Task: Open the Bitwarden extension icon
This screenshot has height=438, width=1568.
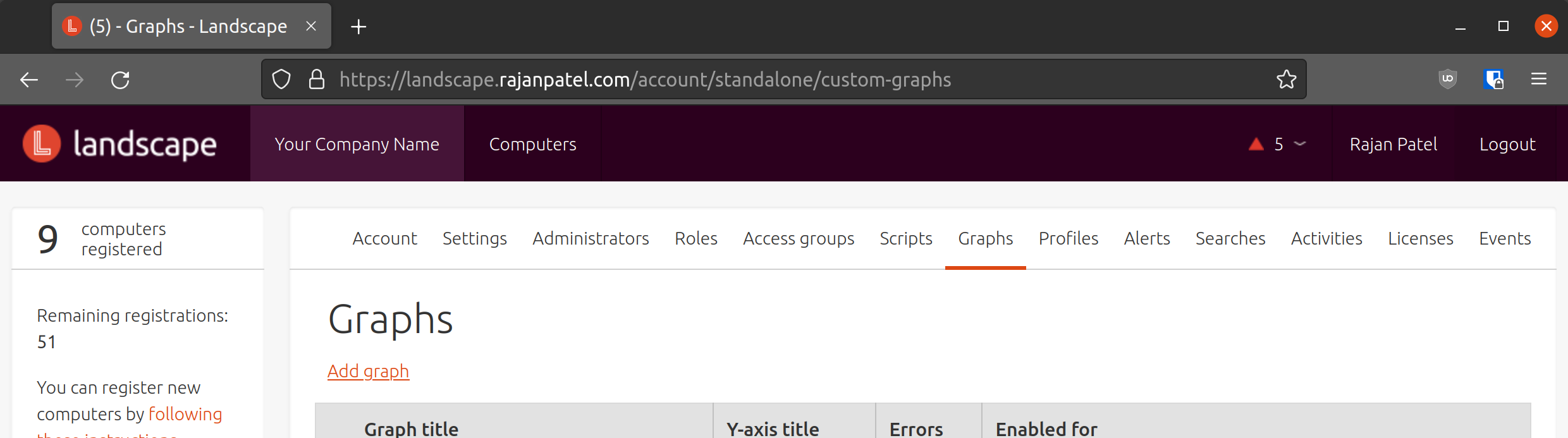Action: (1493, 79)
